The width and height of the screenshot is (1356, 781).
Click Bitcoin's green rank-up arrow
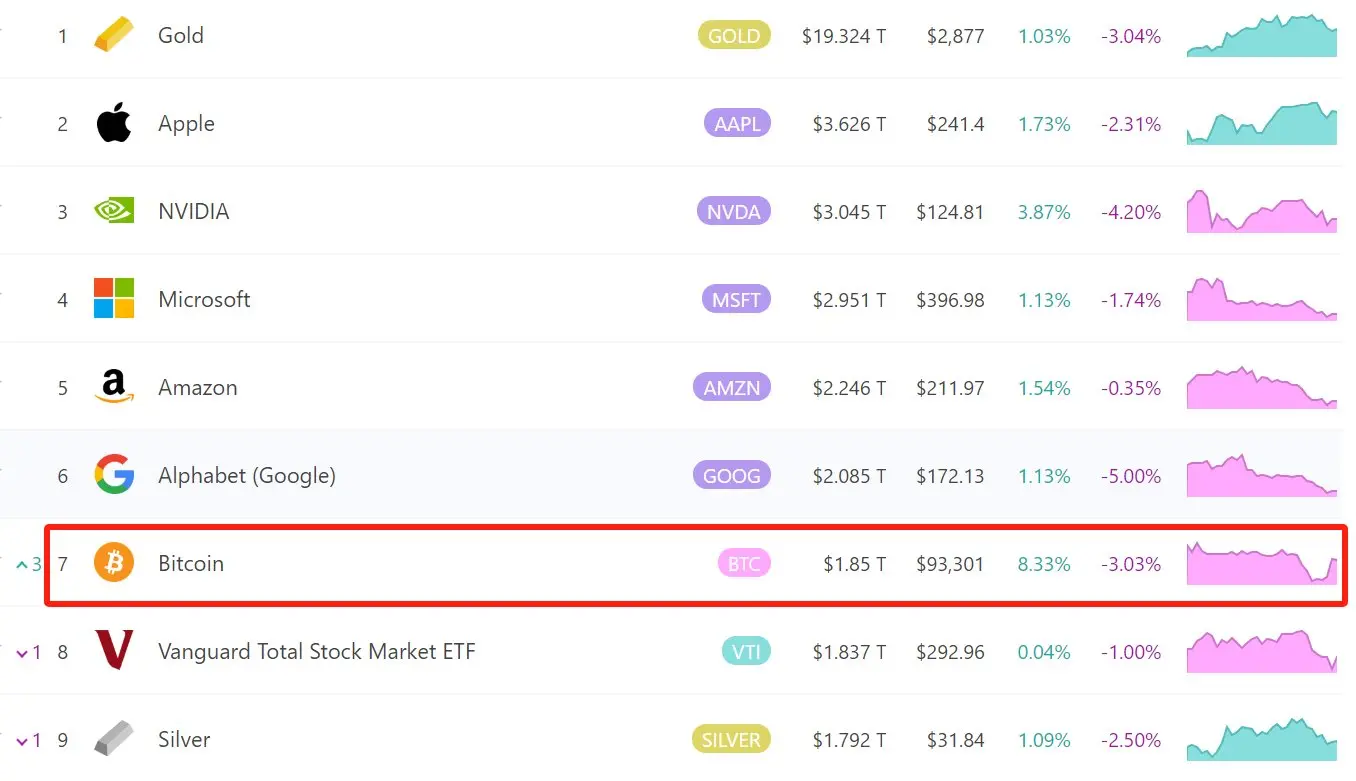tap(22, 565)
